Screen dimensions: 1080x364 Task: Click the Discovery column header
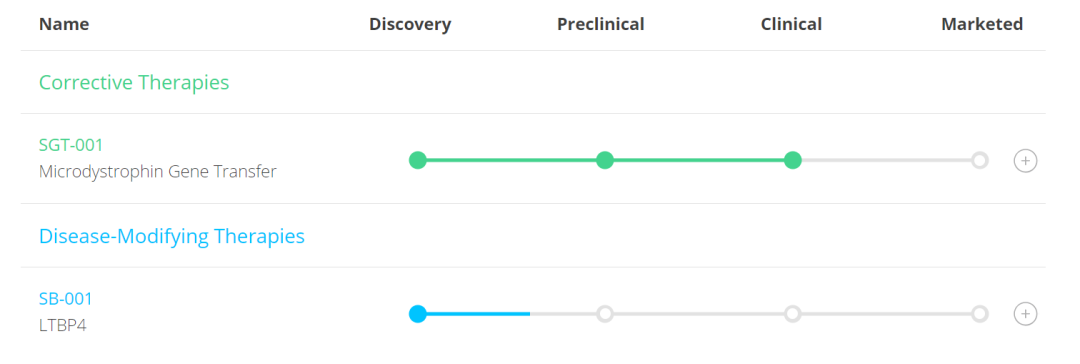410,24
